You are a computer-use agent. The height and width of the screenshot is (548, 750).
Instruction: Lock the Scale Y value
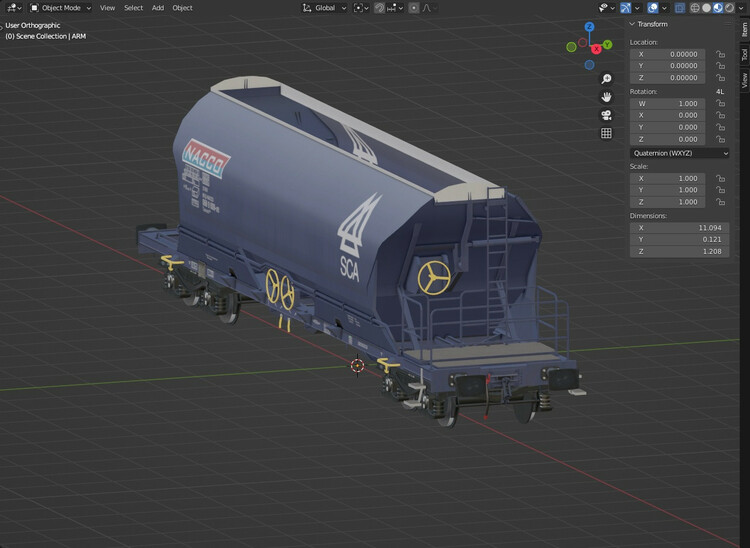point(720,190)
